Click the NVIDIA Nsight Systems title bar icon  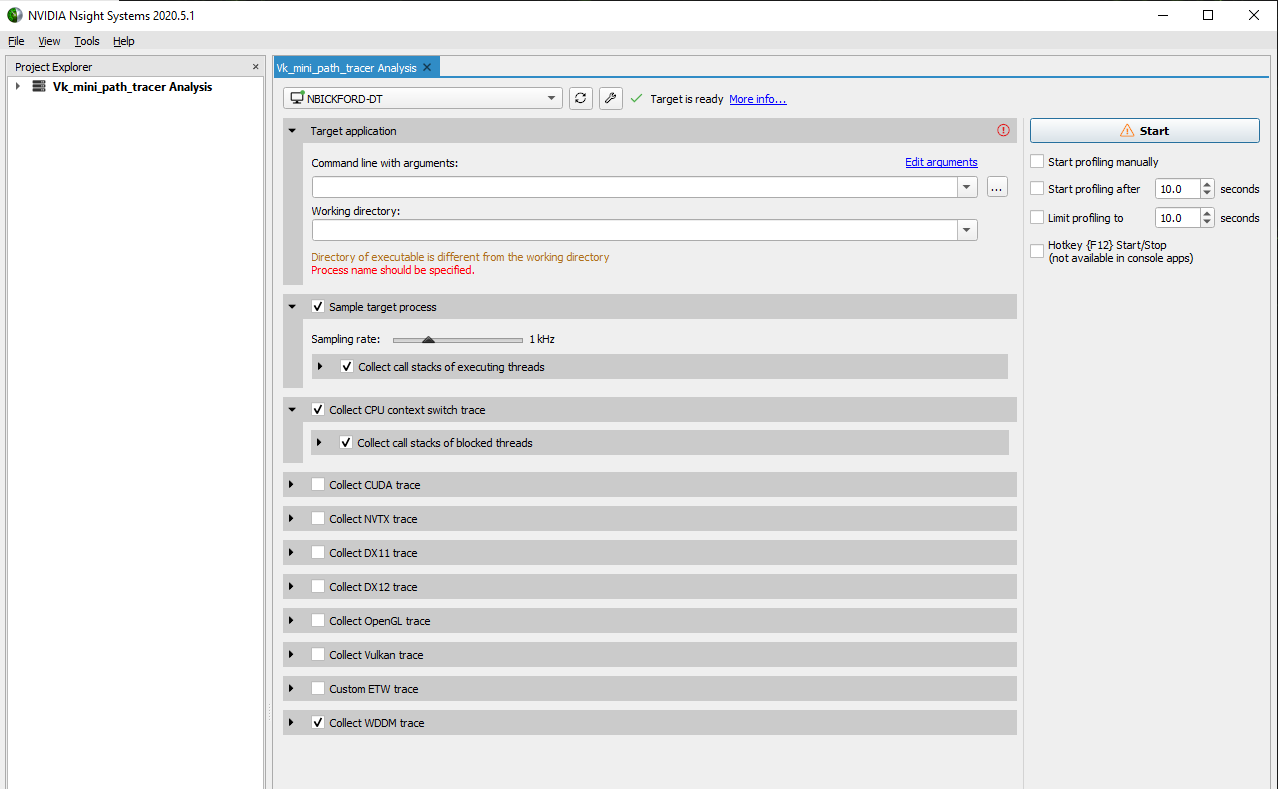[x=14, y=15]
